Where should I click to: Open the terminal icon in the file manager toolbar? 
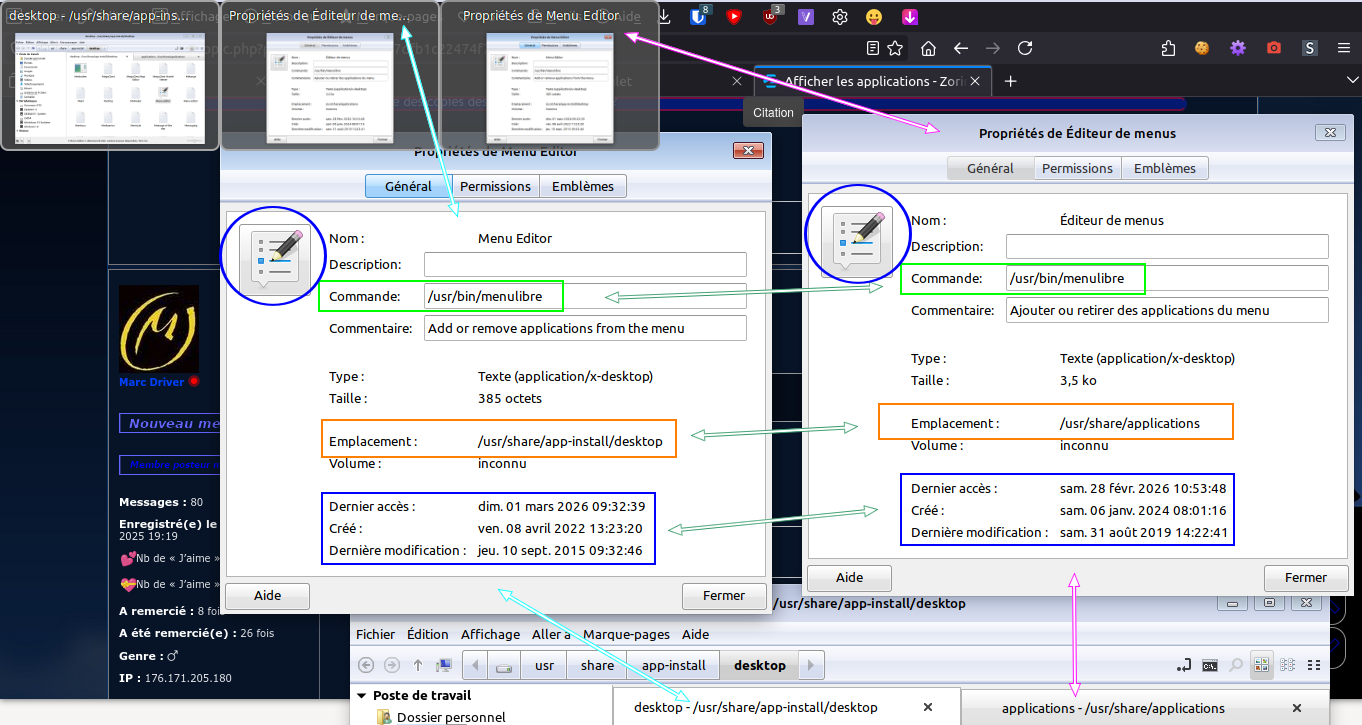tap(1210, 665)
